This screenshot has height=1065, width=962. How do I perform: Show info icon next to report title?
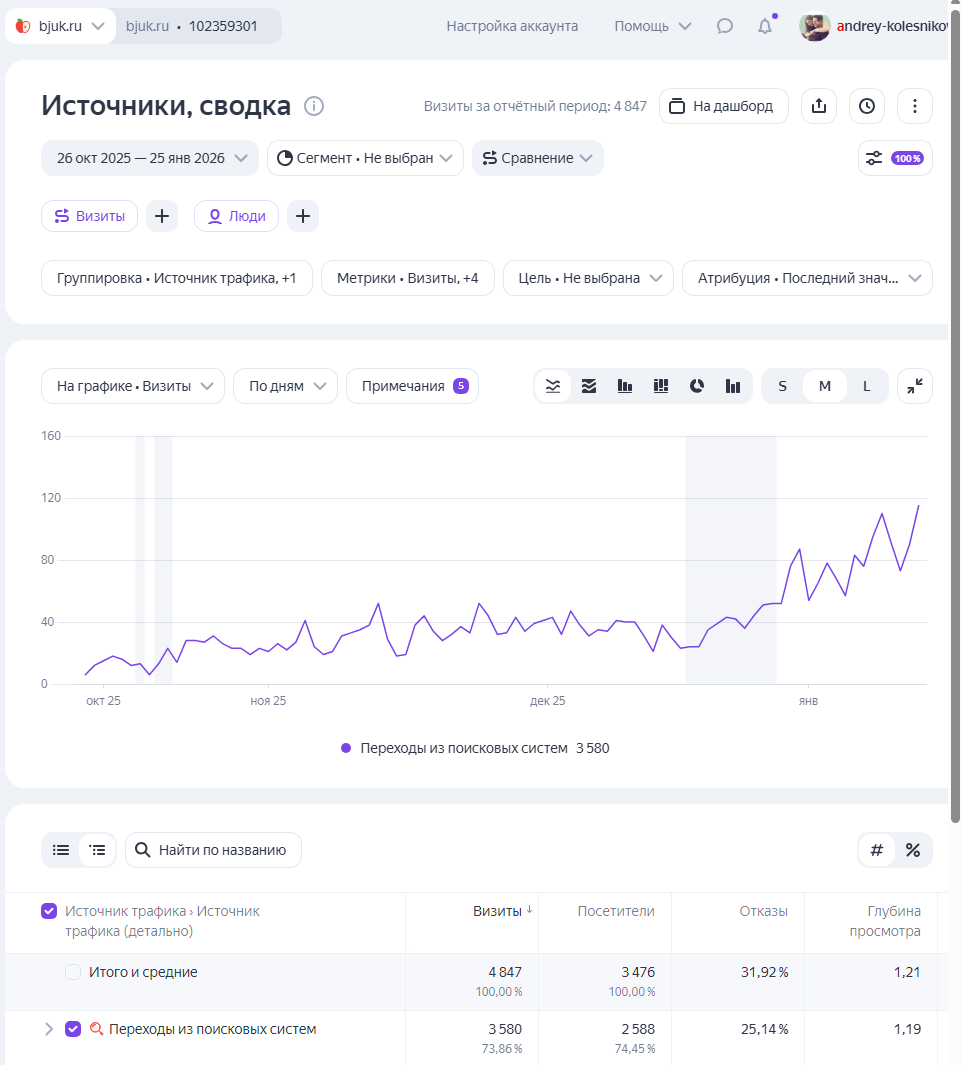tap(313, 106)
